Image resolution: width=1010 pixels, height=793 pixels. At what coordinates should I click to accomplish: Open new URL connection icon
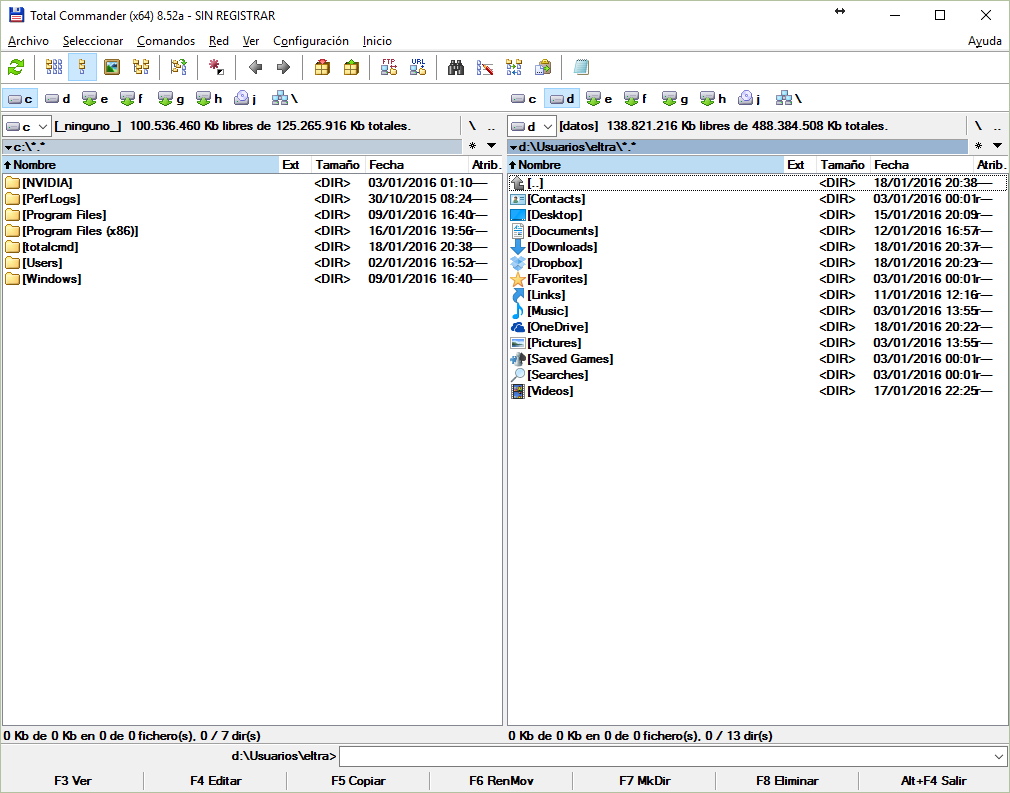tap(418, 67)
